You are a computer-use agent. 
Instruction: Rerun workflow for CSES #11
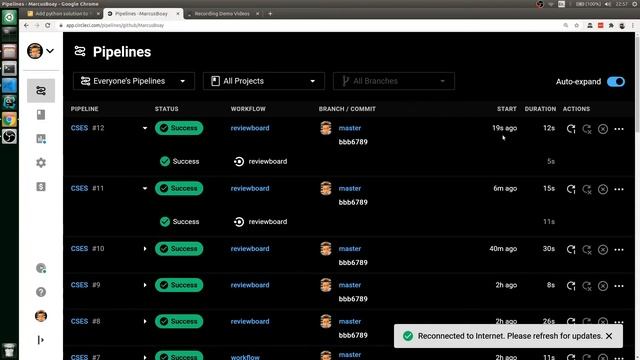571,189
